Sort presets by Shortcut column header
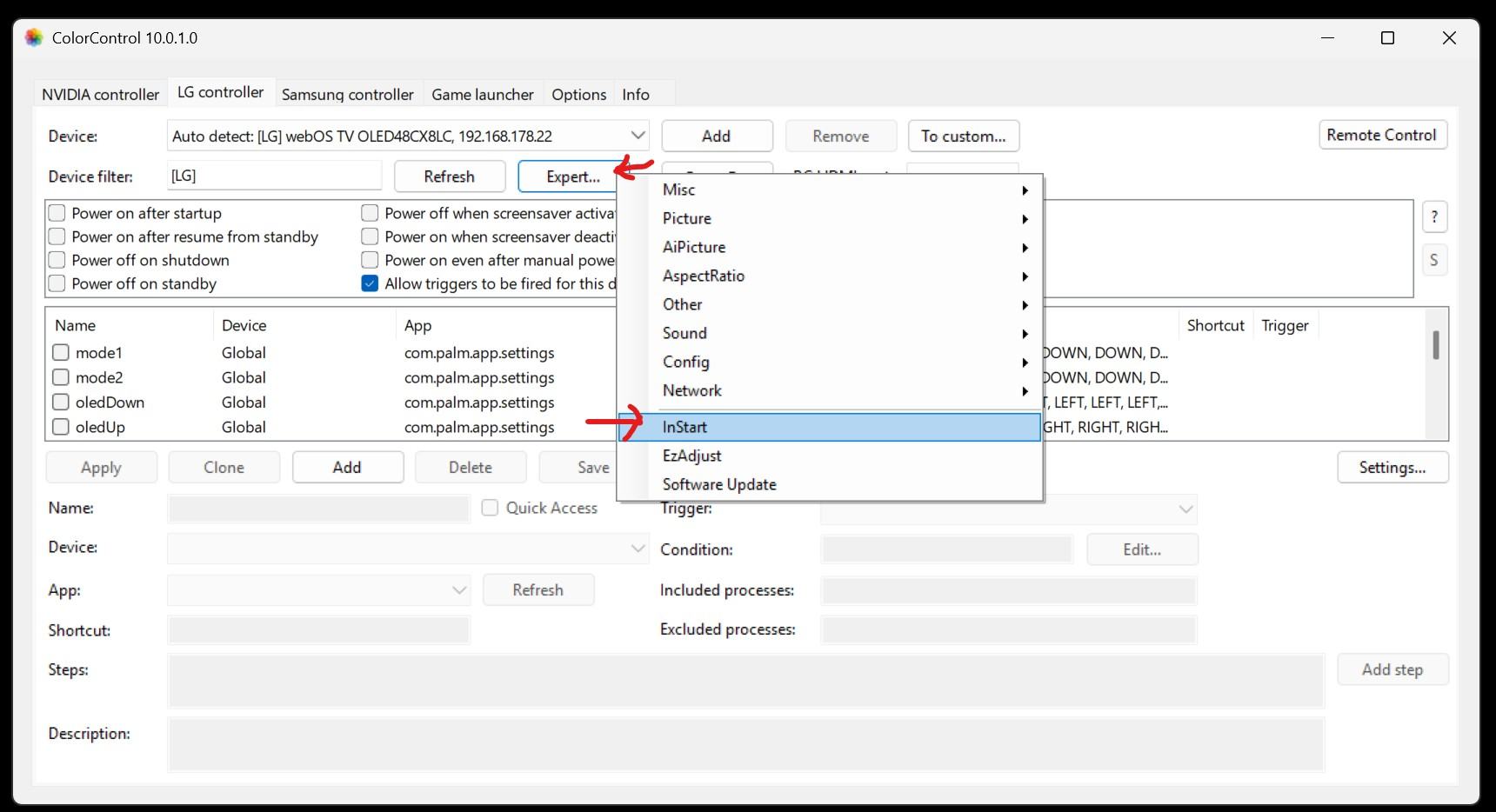The image size is (1496, 812). (1216, 325)
